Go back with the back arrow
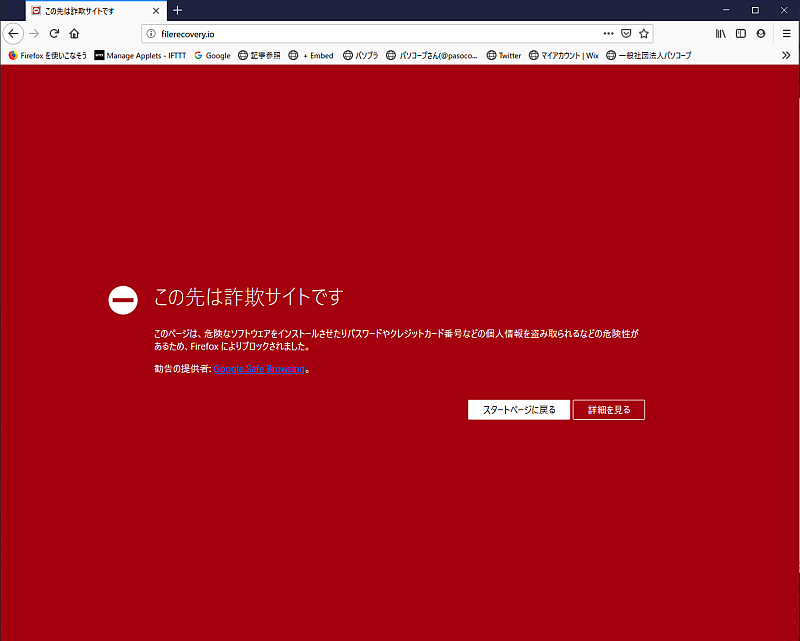The width and height of the screenshot is (800, 641). pos(13,34)
